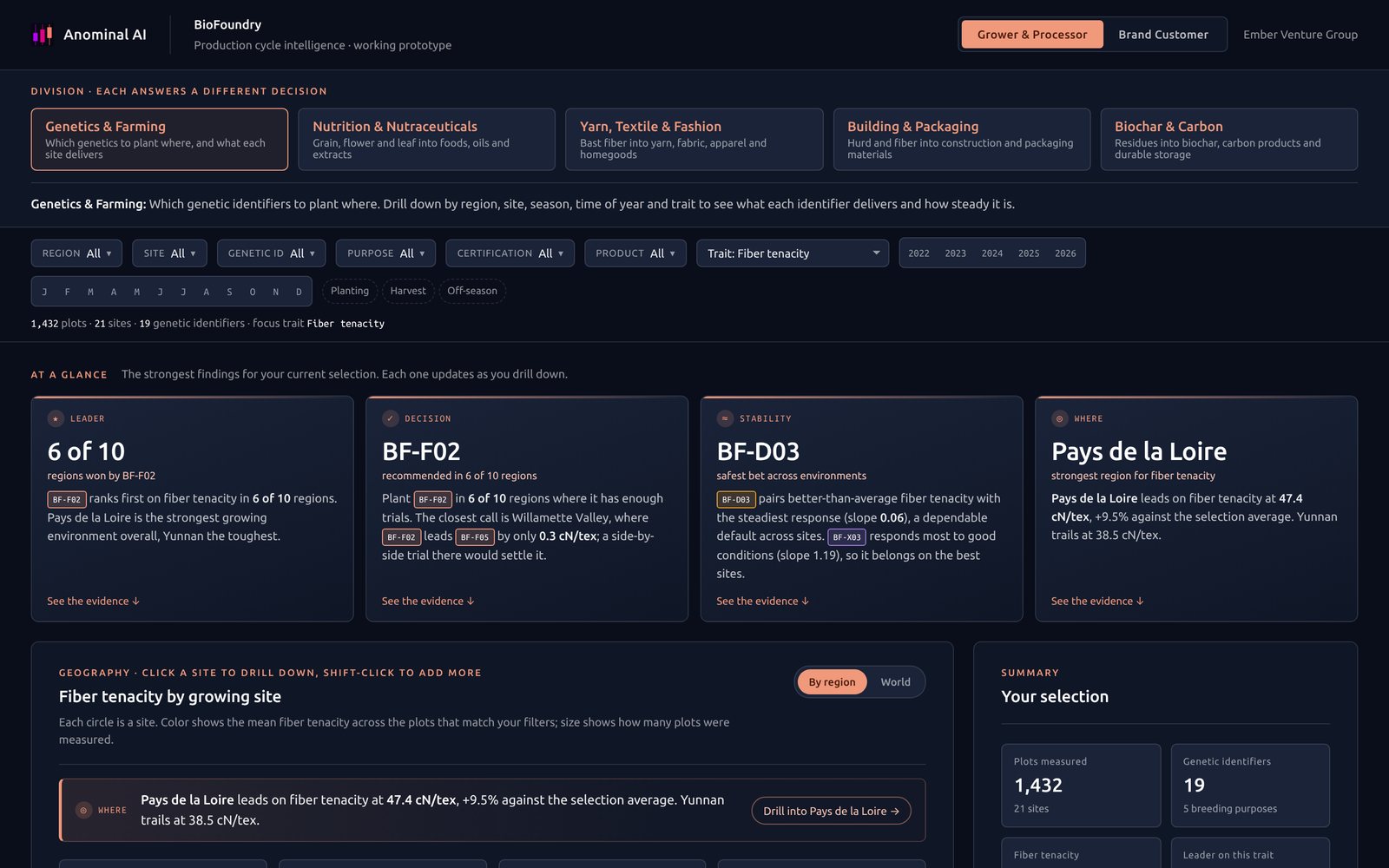Open the Genetic ID filter dropdown
Image resolution: width=1389 pixels, height=868 pixels.
[272, 253]
